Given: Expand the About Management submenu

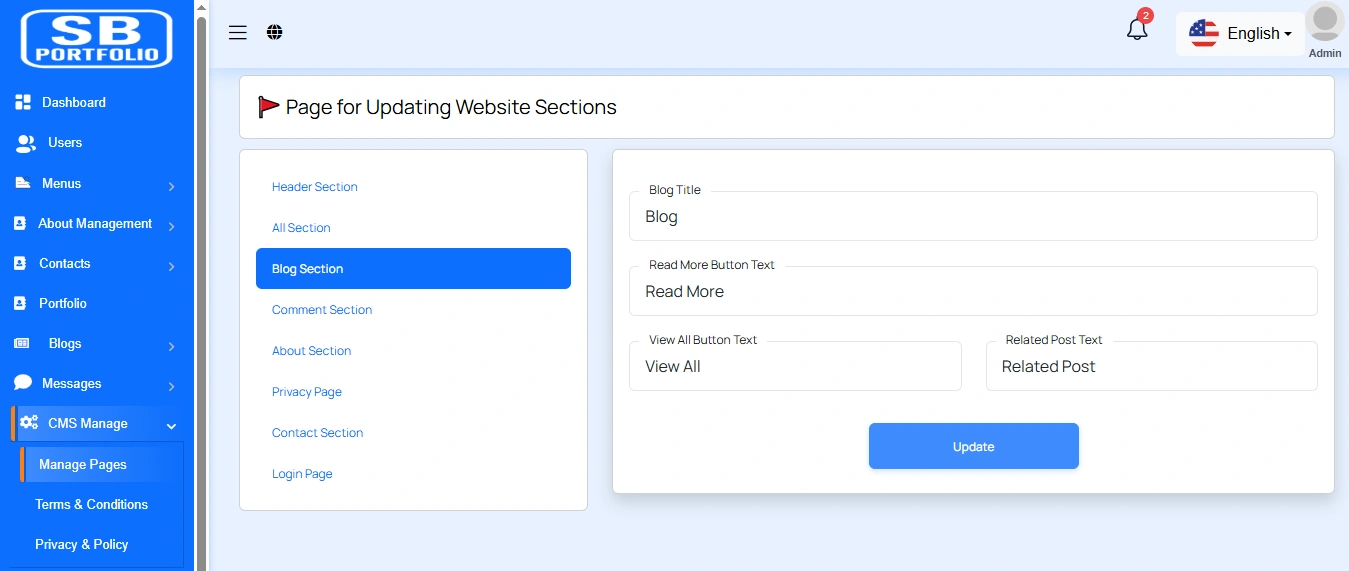Looking at the screenshot, I should click(x=95, y=224).
